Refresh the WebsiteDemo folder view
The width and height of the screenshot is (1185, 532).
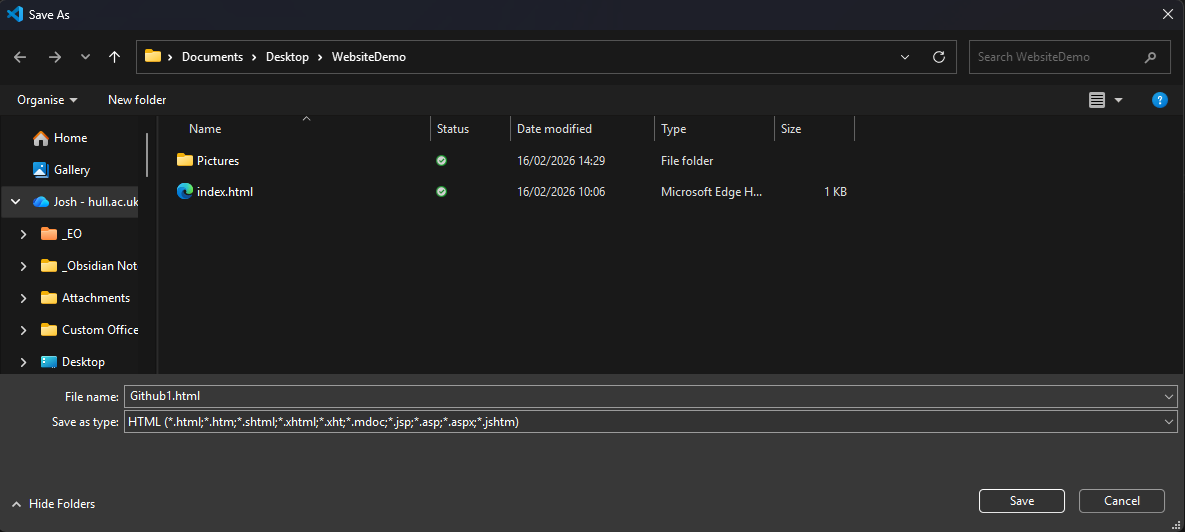939,57
